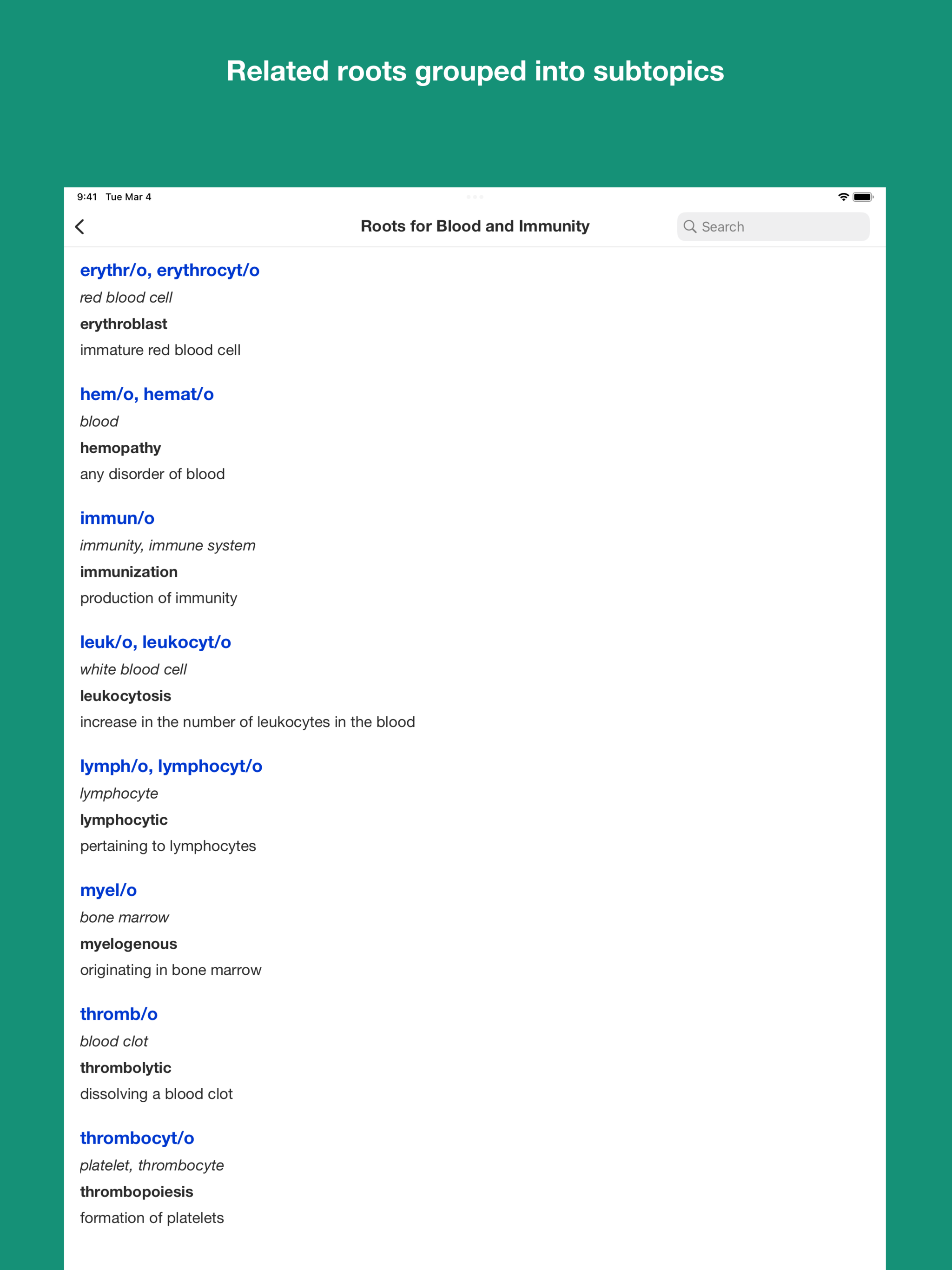
Task: Select the italic meaning 'blood'
Action: (99, 422)
